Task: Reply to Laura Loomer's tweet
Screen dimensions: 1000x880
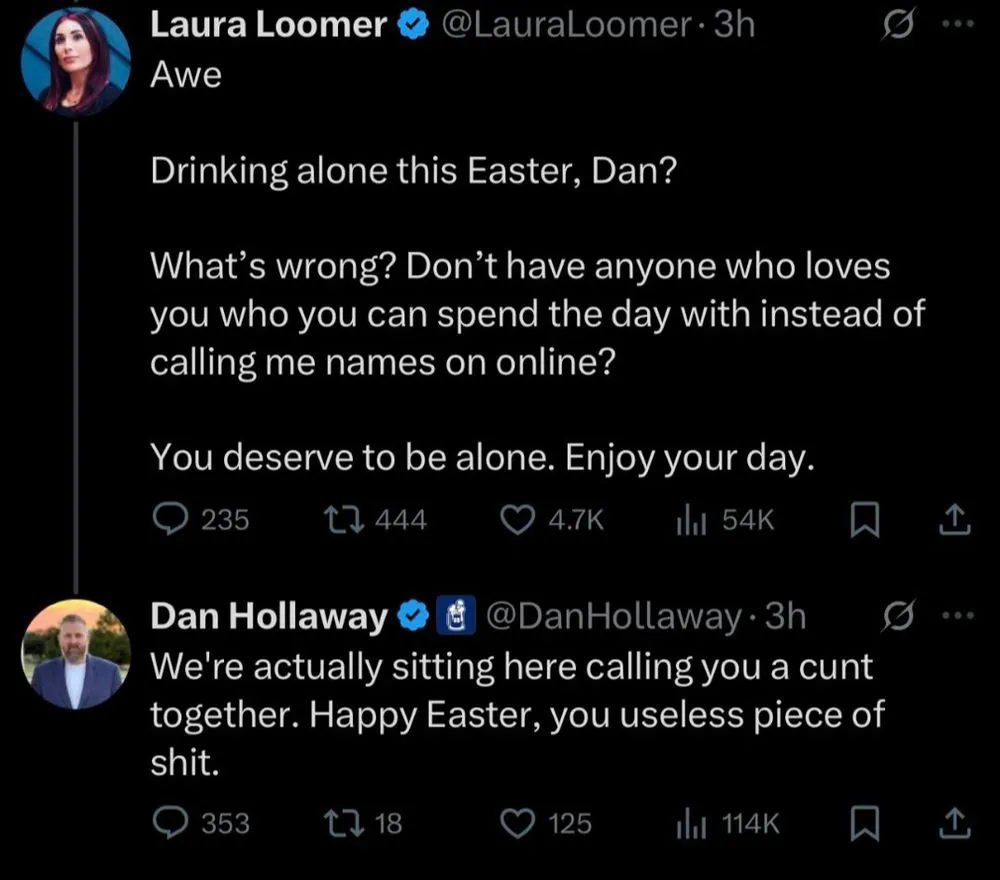Action: coord(168,519)
